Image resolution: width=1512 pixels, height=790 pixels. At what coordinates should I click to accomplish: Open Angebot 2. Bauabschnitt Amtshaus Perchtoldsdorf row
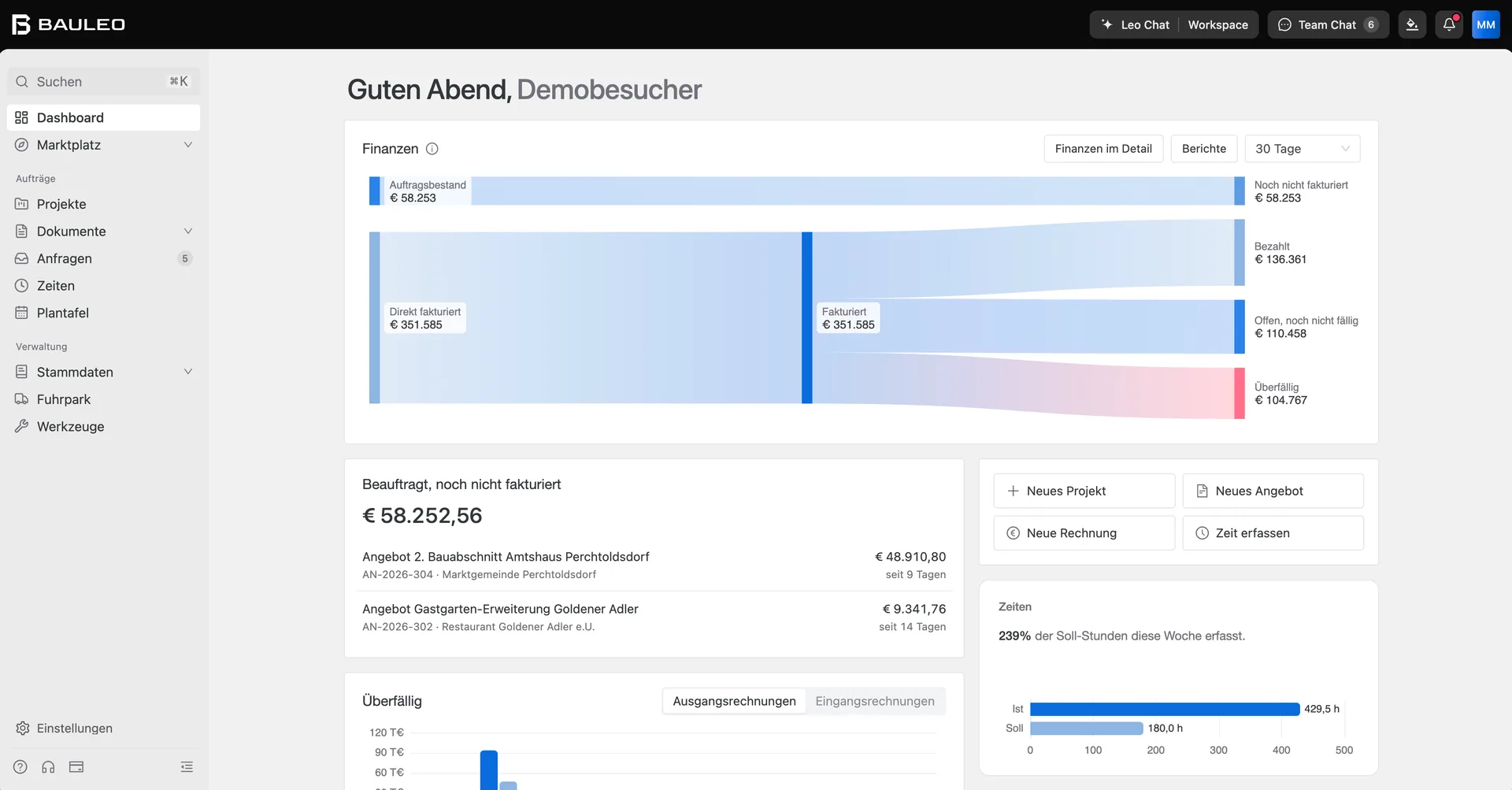[x=654, y=565]
